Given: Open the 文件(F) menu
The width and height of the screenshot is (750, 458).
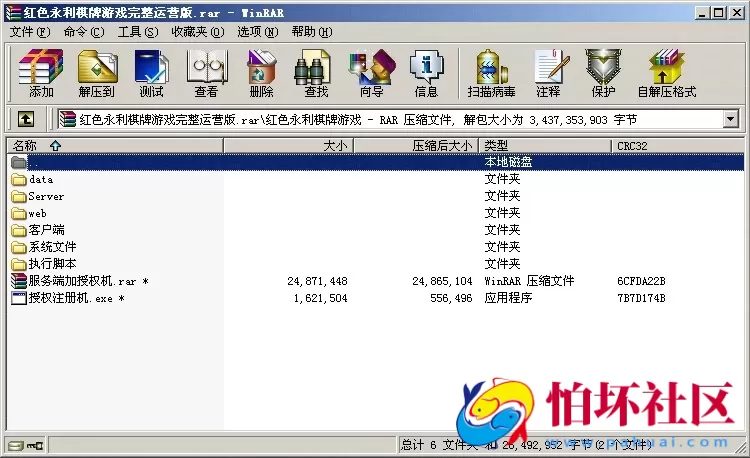Looking at the screenshot, I should pyautogui.click(x=30, y=32).
